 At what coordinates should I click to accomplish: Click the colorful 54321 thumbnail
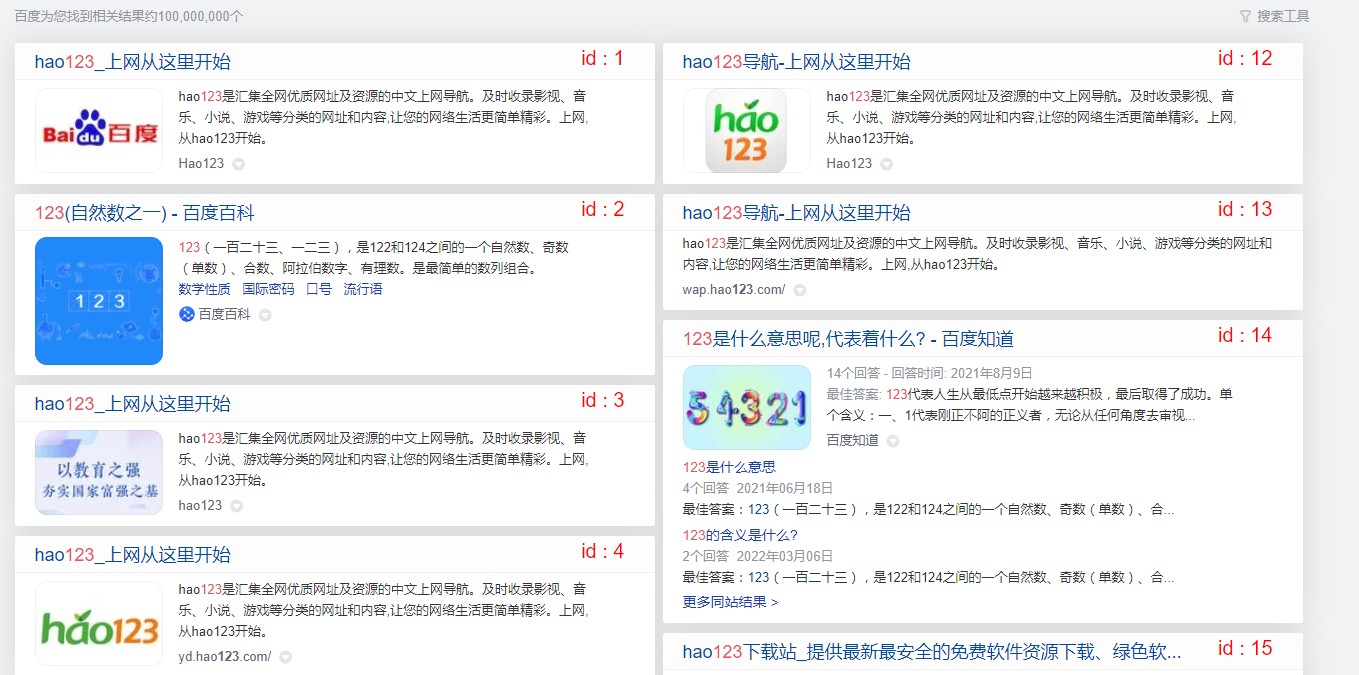[747, 407]
